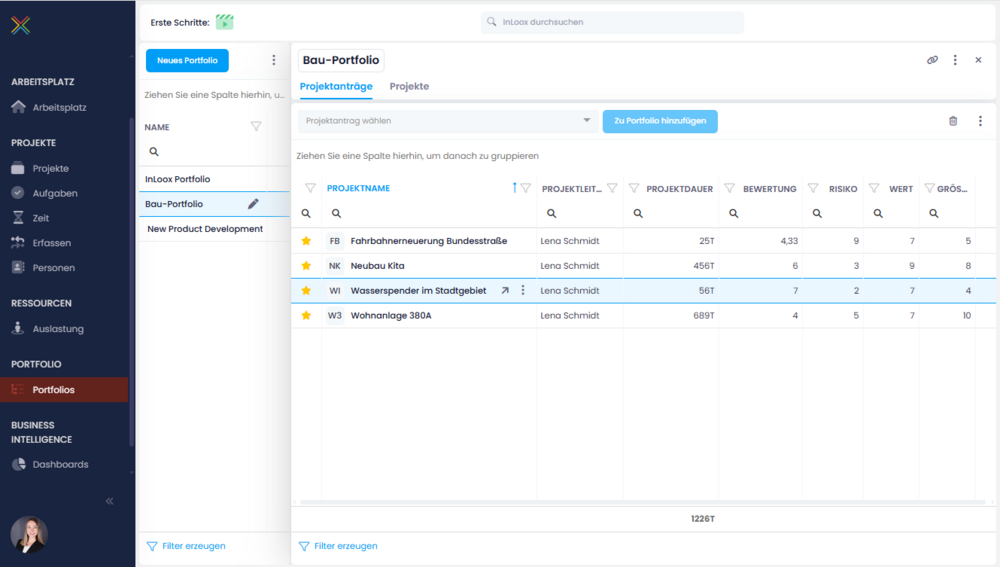Click the Neues Portfolio button

click(x=187, y=60)
